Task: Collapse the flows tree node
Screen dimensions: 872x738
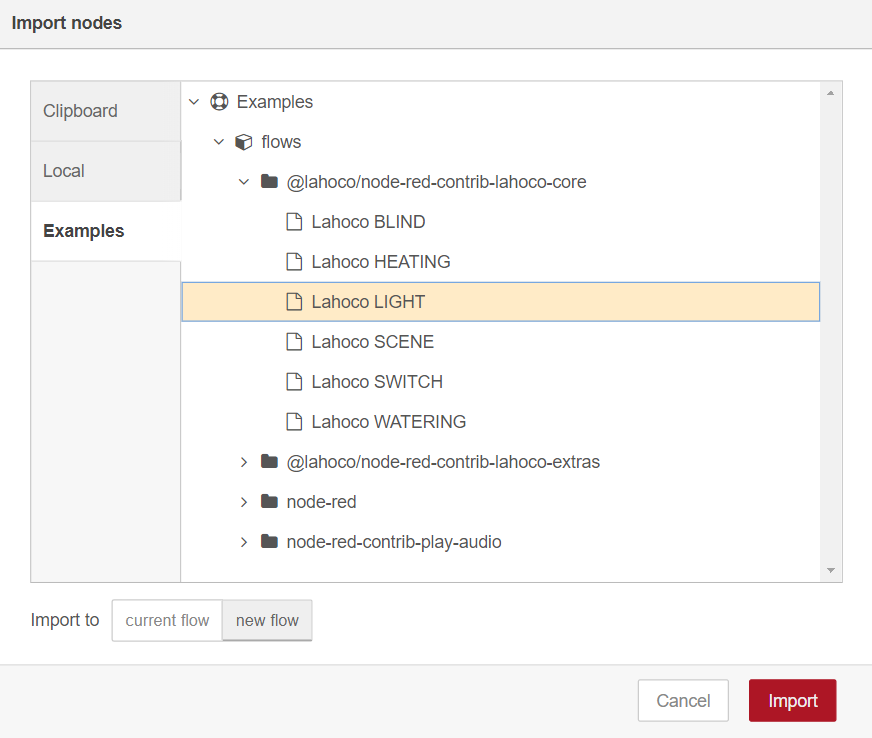Action: click(219, 142)
